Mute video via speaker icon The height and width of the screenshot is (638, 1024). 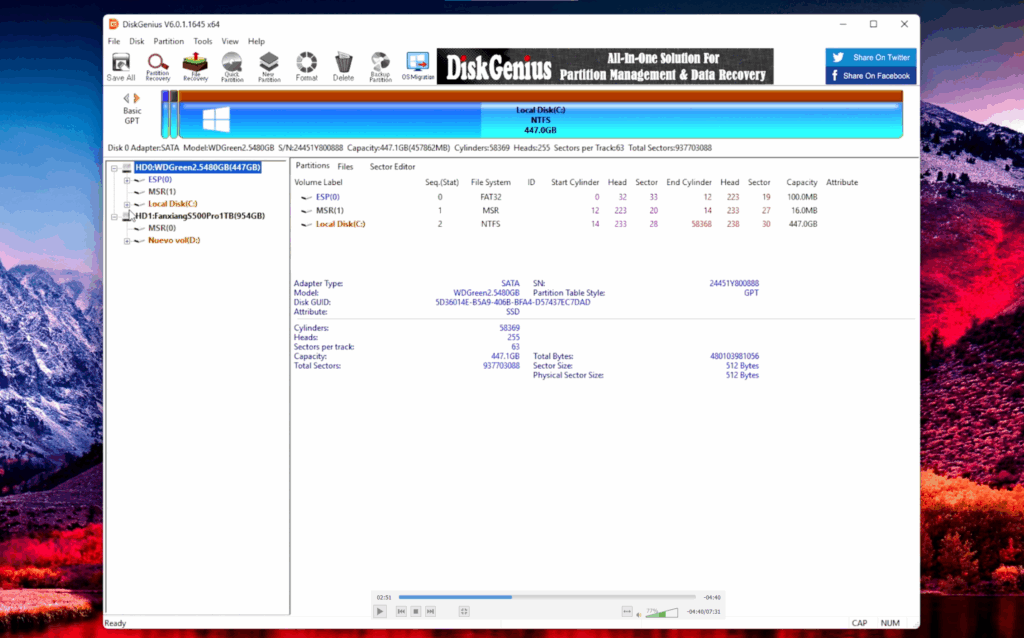[639, 614]
